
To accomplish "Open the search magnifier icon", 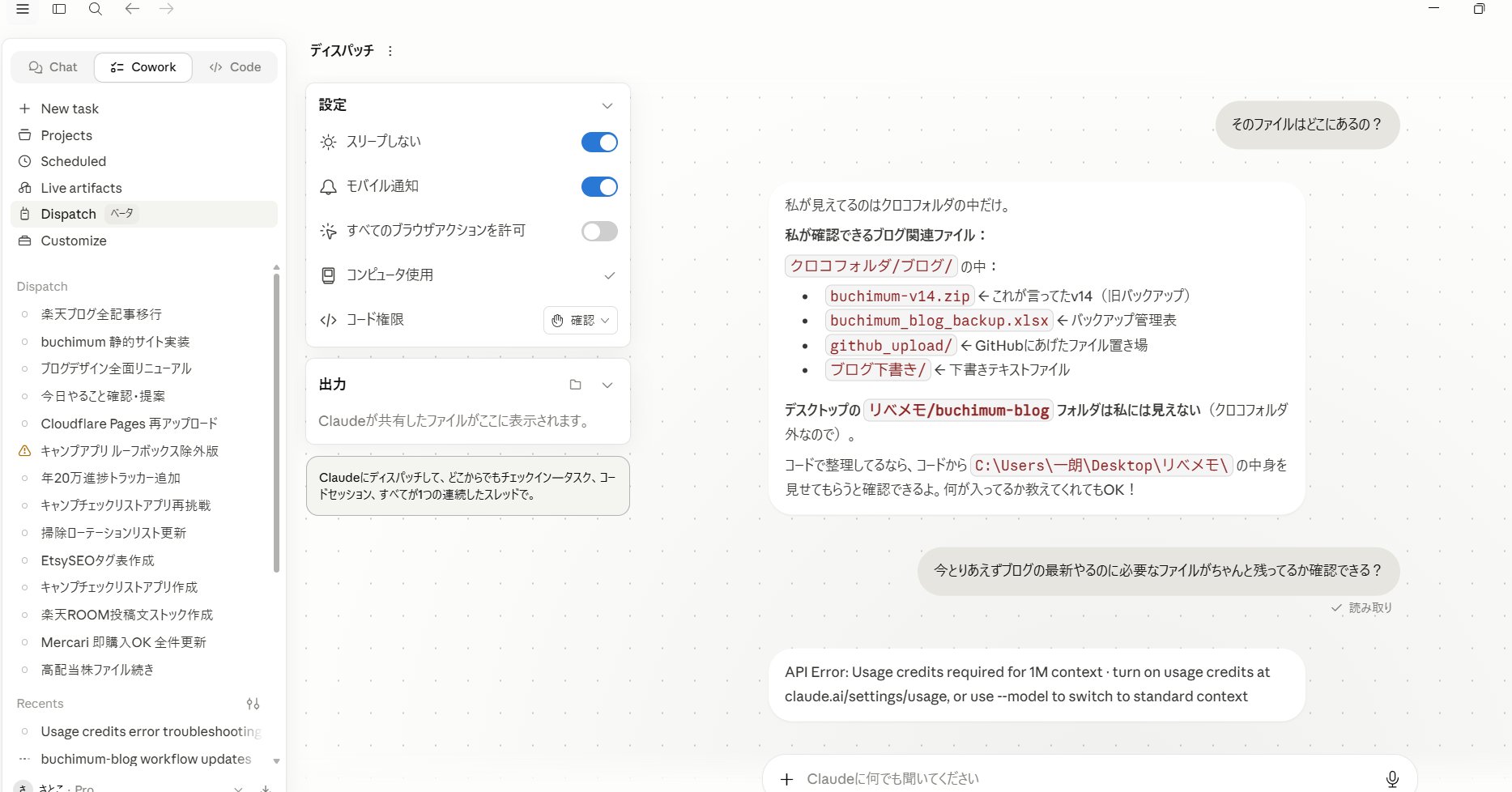I will click(95, 9).
